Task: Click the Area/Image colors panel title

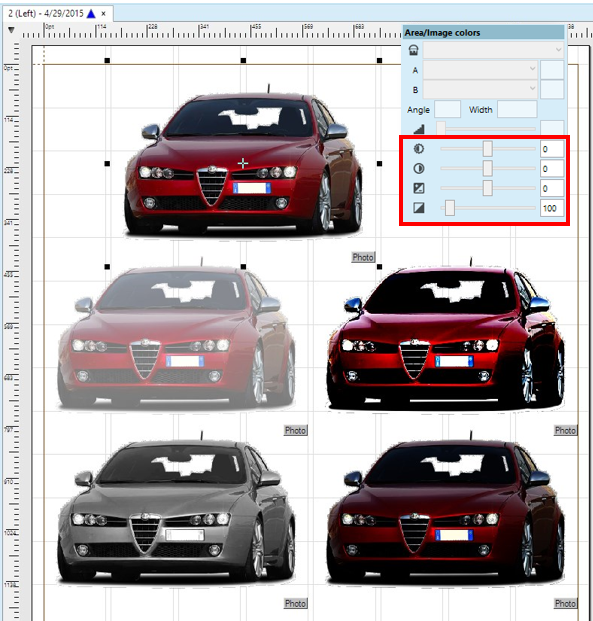Action: pyautogui.click(x=442, y=33)
